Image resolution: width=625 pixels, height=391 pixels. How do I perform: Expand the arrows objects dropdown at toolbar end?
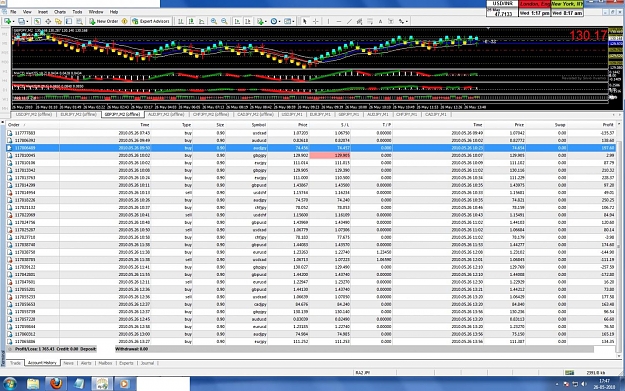[407, 22]
